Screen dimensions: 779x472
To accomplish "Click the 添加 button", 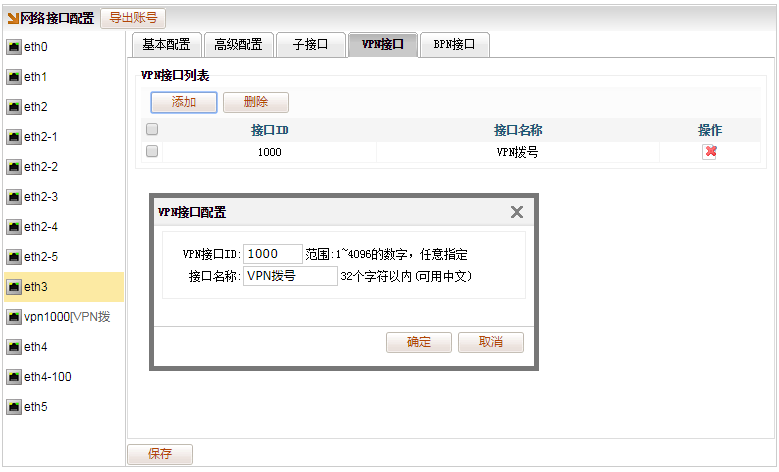I will click(184, 102).
